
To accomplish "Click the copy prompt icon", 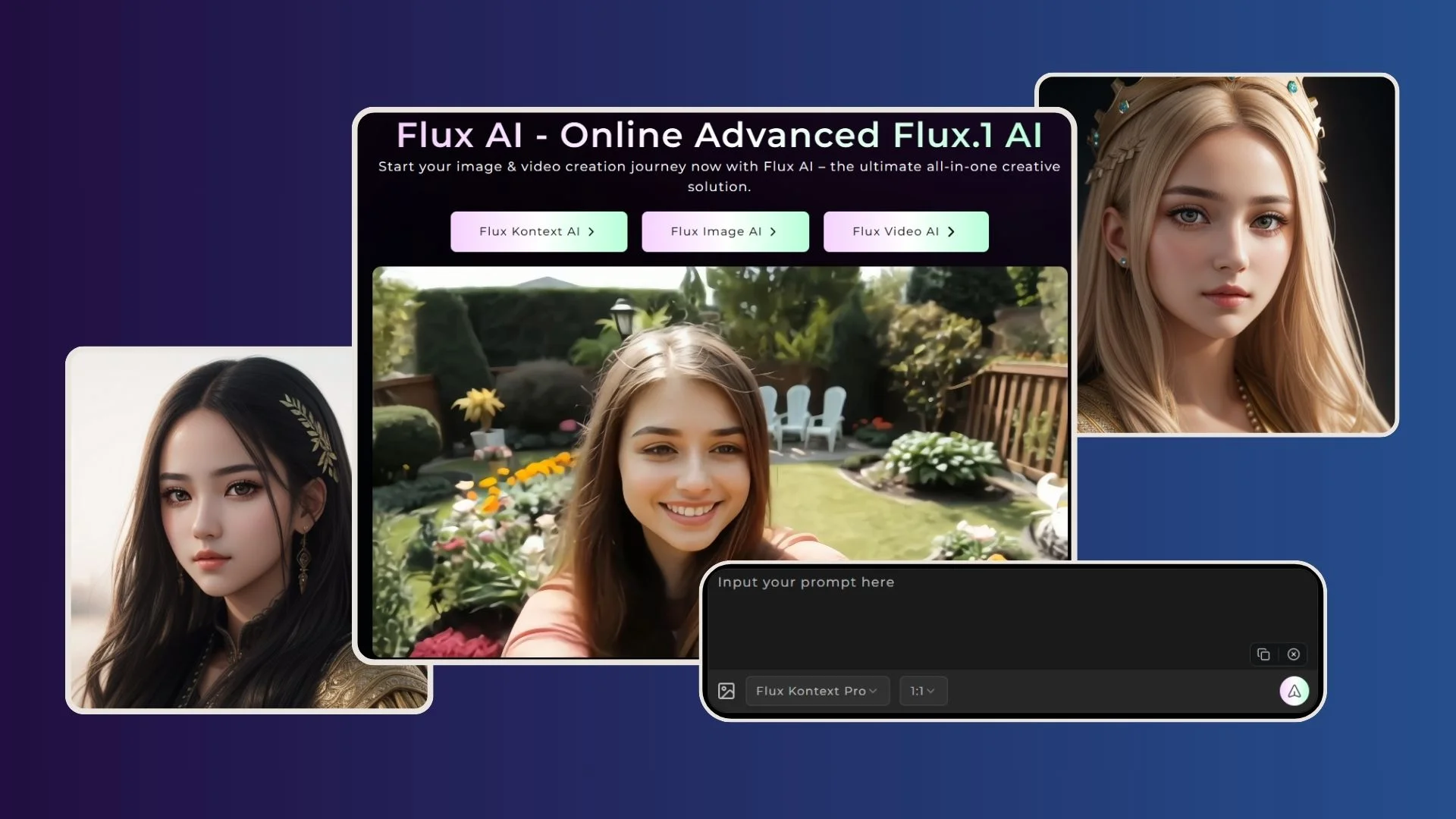I will point(1263,654).
